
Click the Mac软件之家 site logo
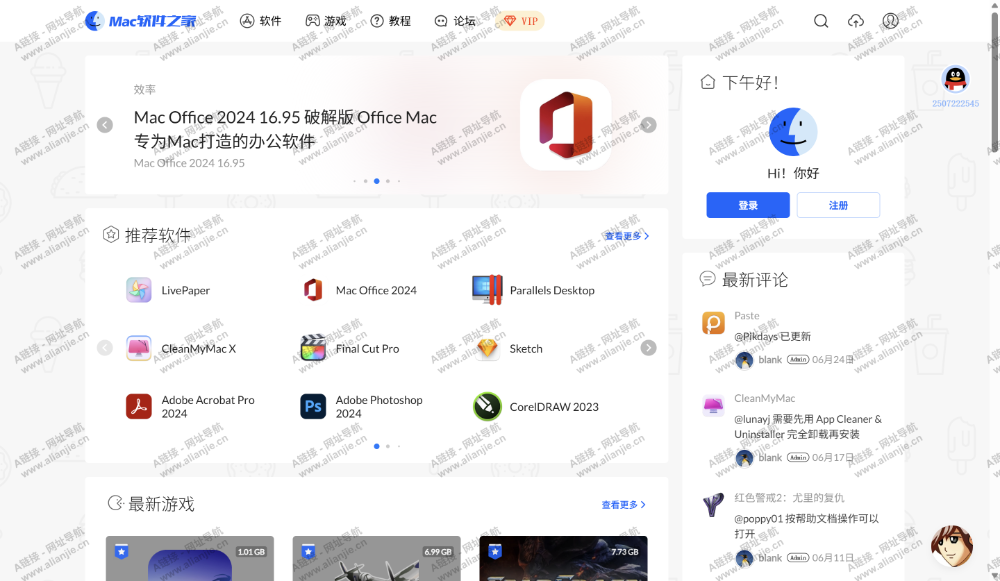pos(141,21)
